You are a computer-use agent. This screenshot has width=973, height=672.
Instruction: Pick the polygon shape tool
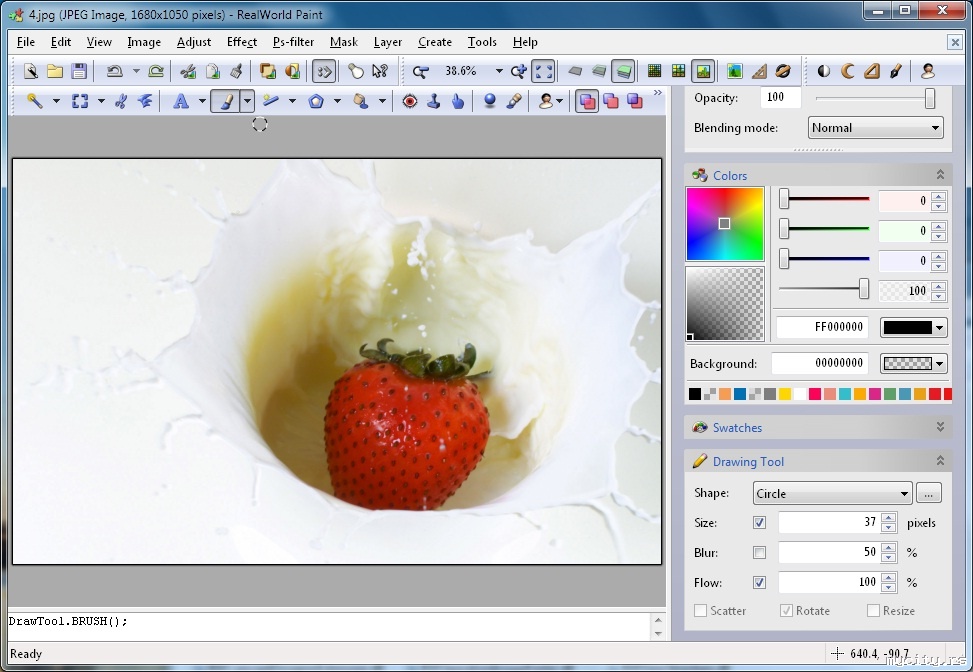pos(316,101)
